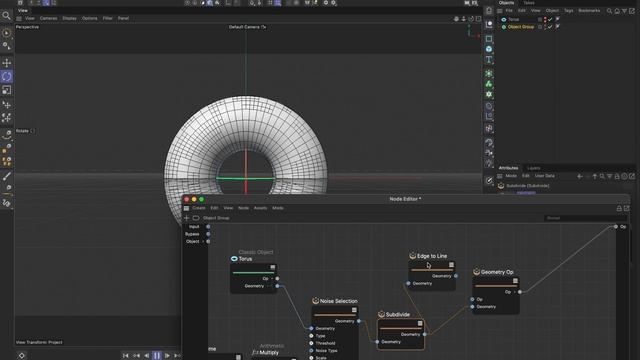640x360 pixels.
Task: Open Bookmarks menu in Objects manager
Action: click(x=589, y=11)
